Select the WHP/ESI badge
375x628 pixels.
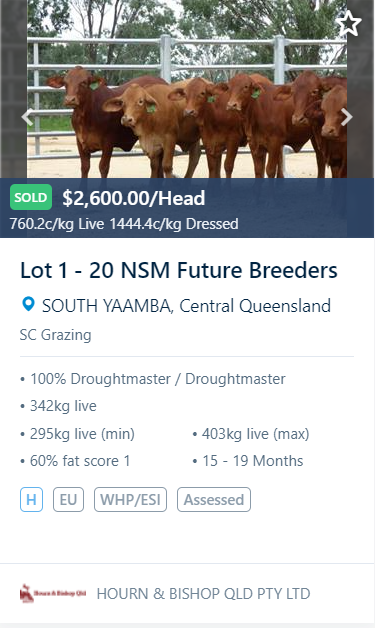130,499
